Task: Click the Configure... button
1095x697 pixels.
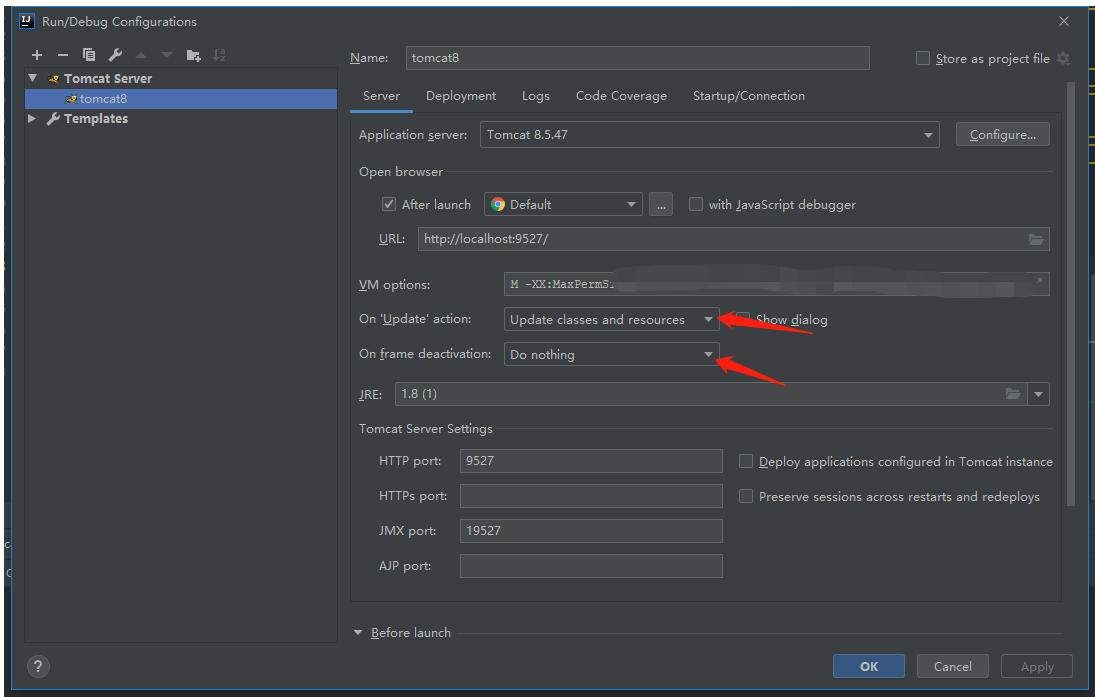Action: (1003, 135)
